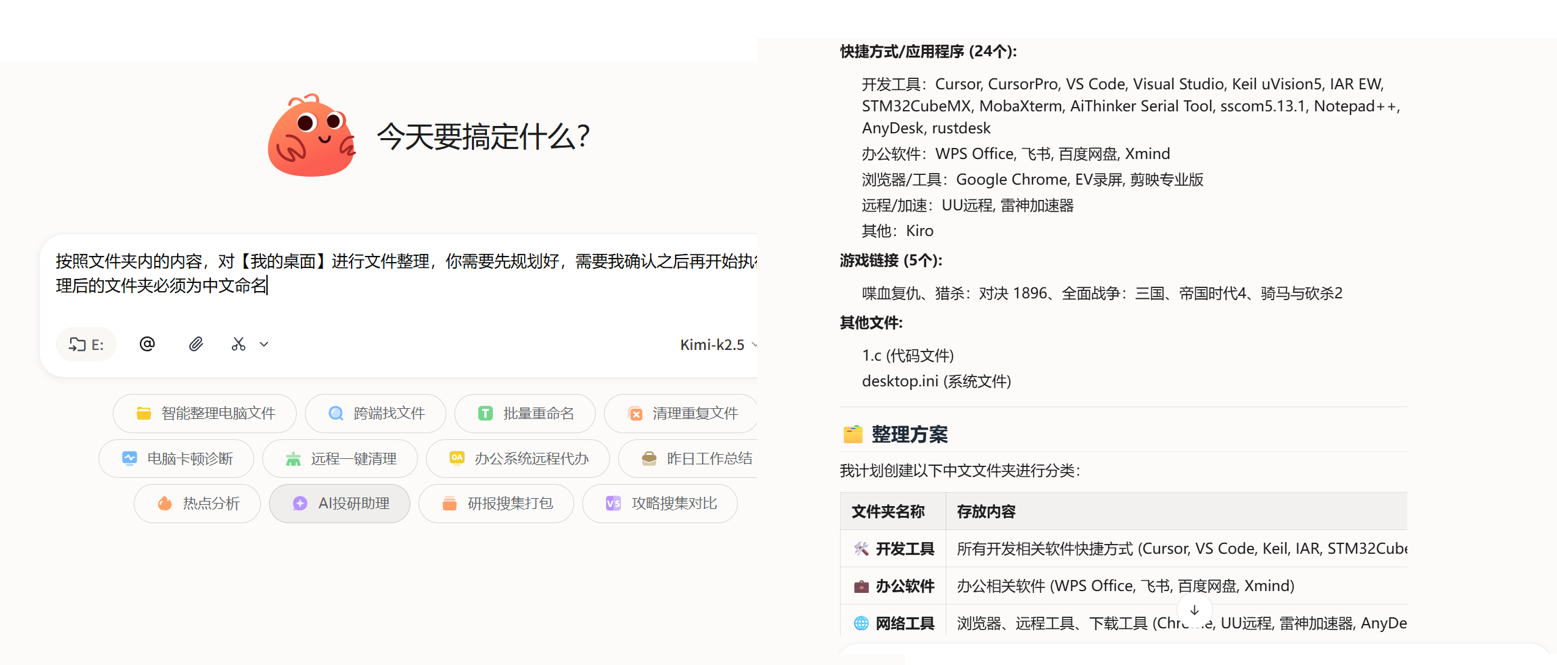Click the scissors screenshot icon
The image size is (1557, 665).
[x=238, y=344]
